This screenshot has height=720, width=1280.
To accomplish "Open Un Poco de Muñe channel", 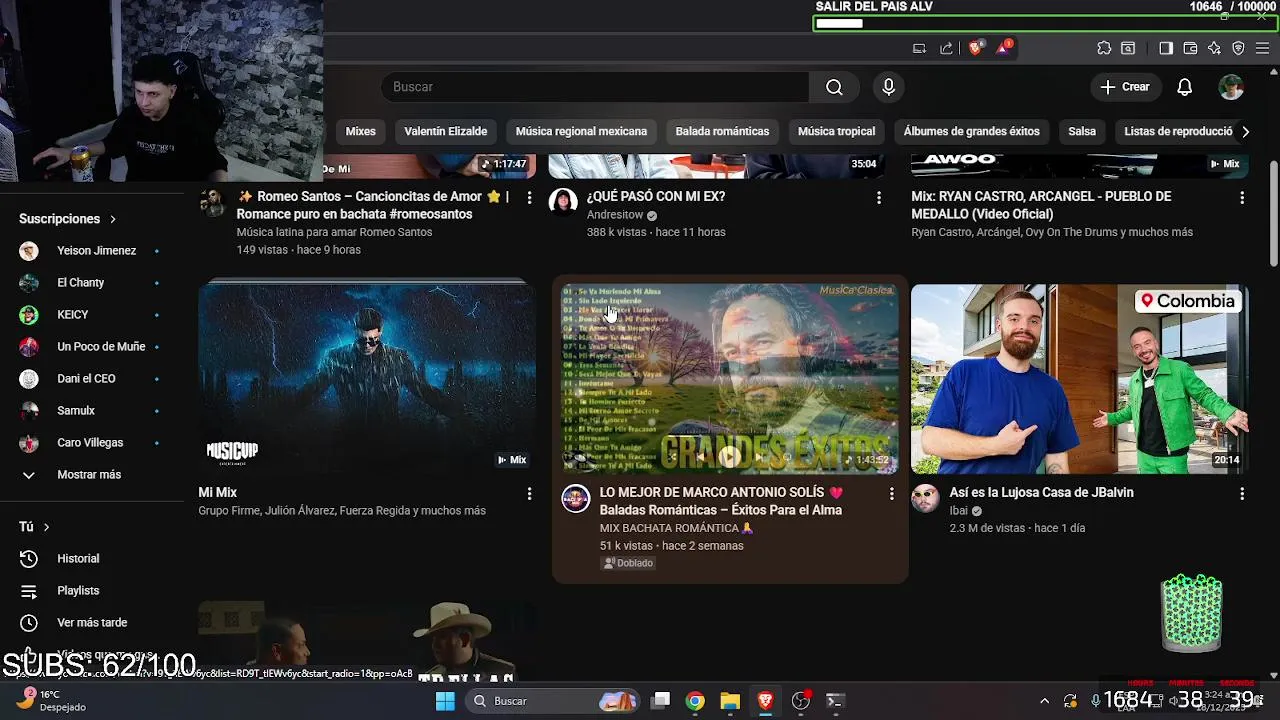I will 91,347.
